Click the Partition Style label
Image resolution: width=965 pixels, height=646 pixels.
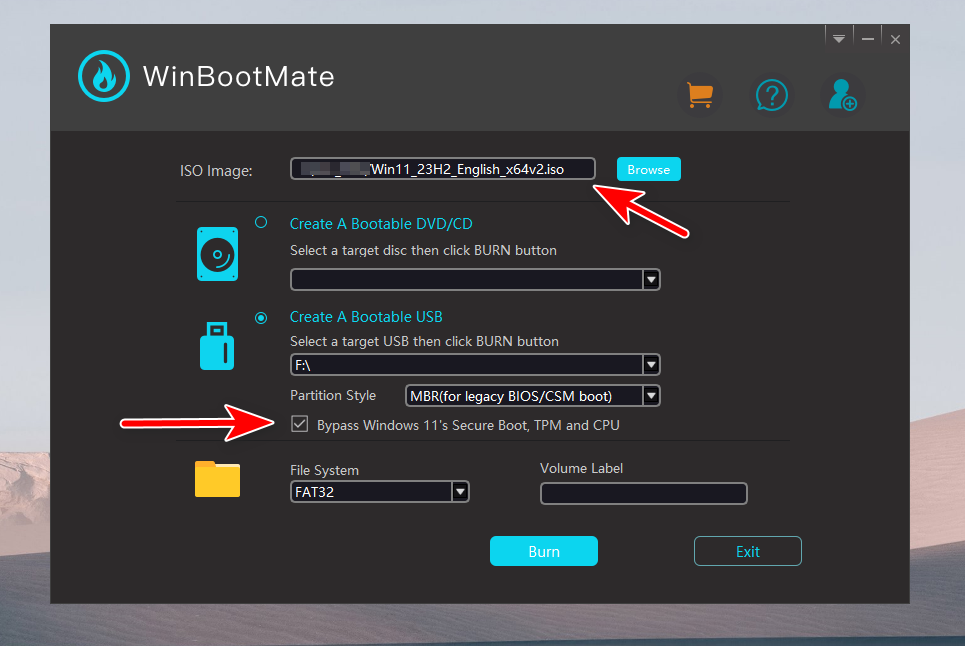[333, 396]
